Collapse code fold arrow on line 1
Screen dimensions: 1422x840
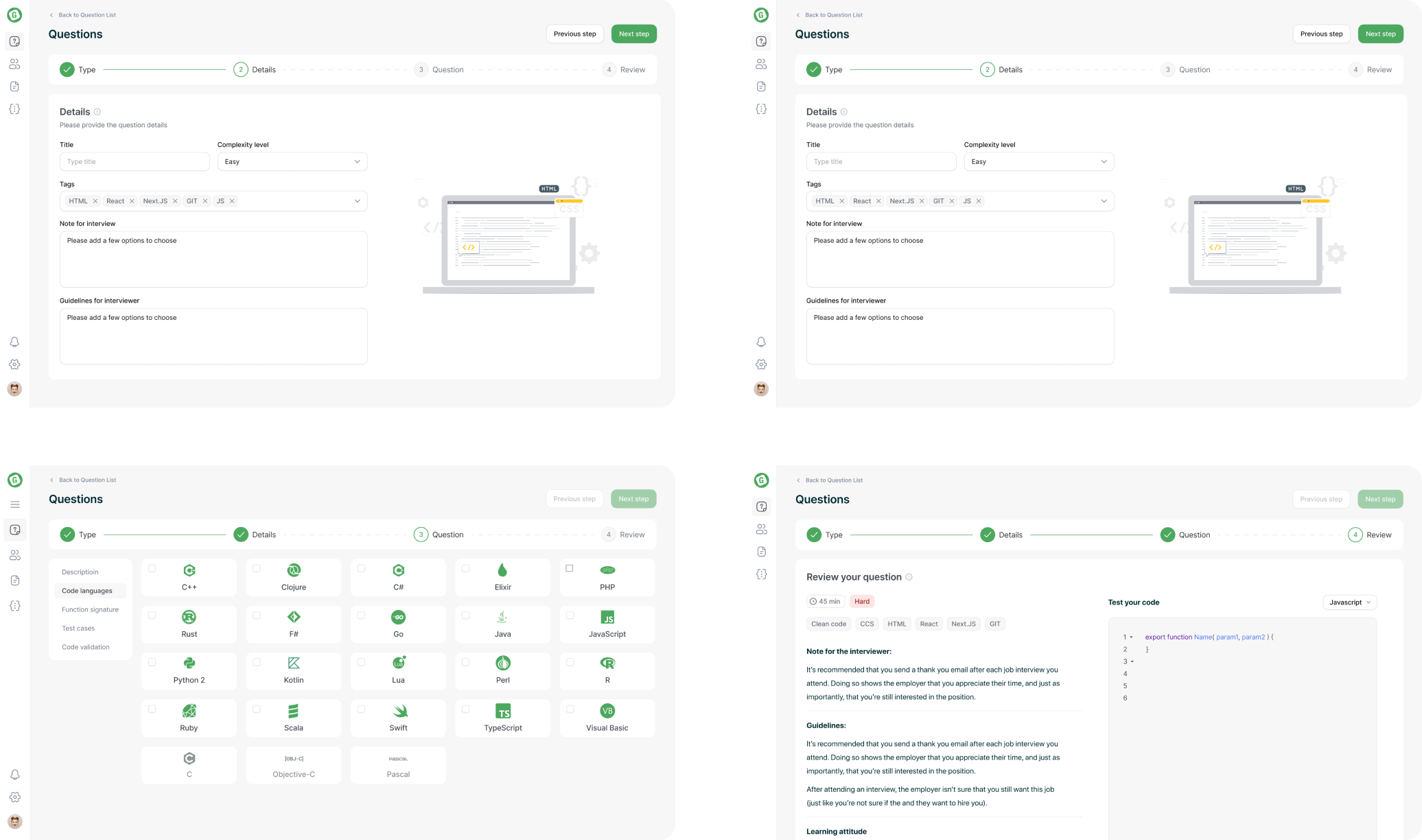[x=1132, y=638]
